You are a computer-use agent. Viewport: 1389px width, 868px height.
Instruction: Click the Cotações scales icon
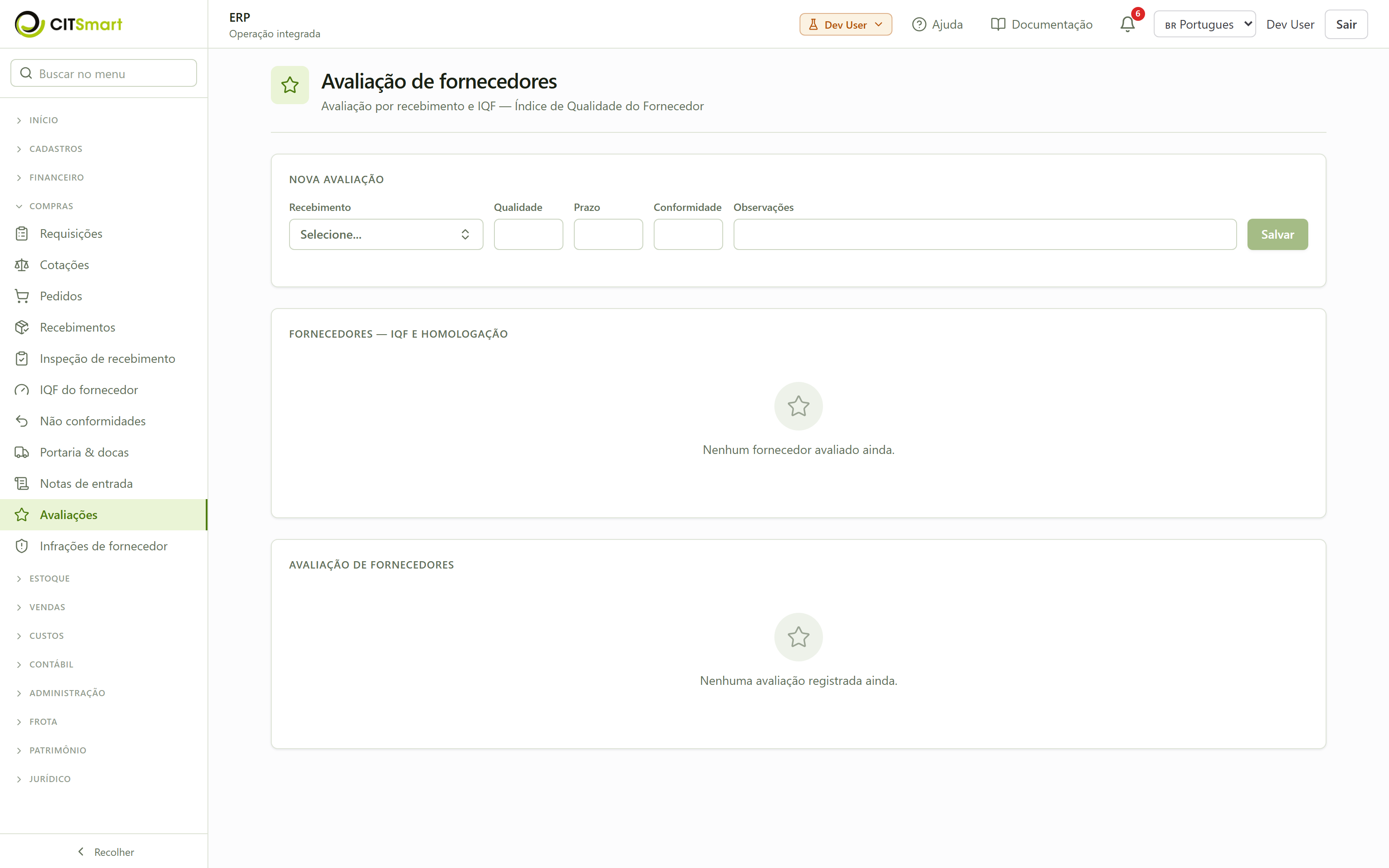pos(22,265)
